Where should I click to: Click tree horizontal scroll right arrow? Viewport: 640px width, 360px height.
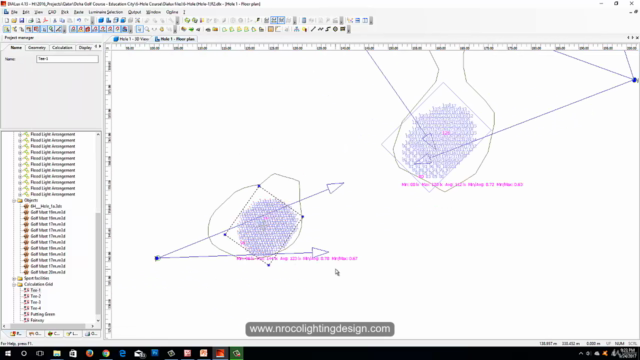click(x=93, y=326)
